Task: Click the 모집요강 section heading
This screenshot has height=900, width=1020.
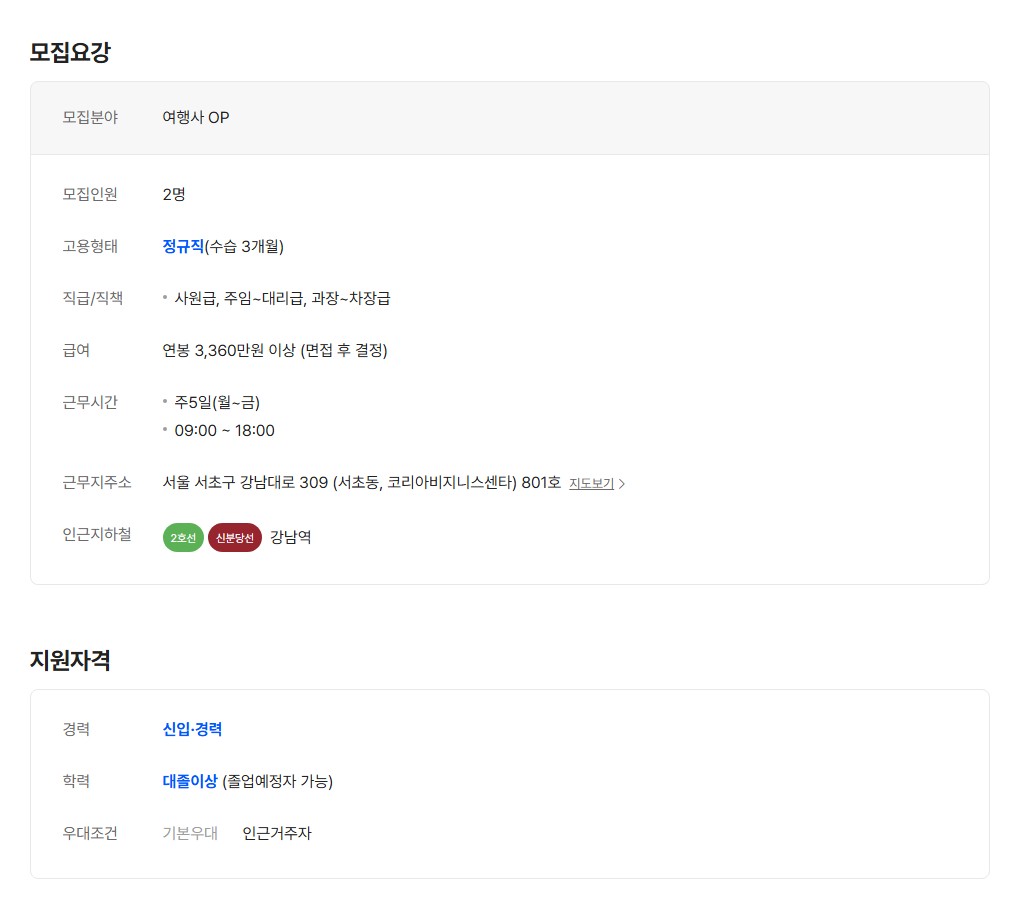Action: tap(70, 53)
